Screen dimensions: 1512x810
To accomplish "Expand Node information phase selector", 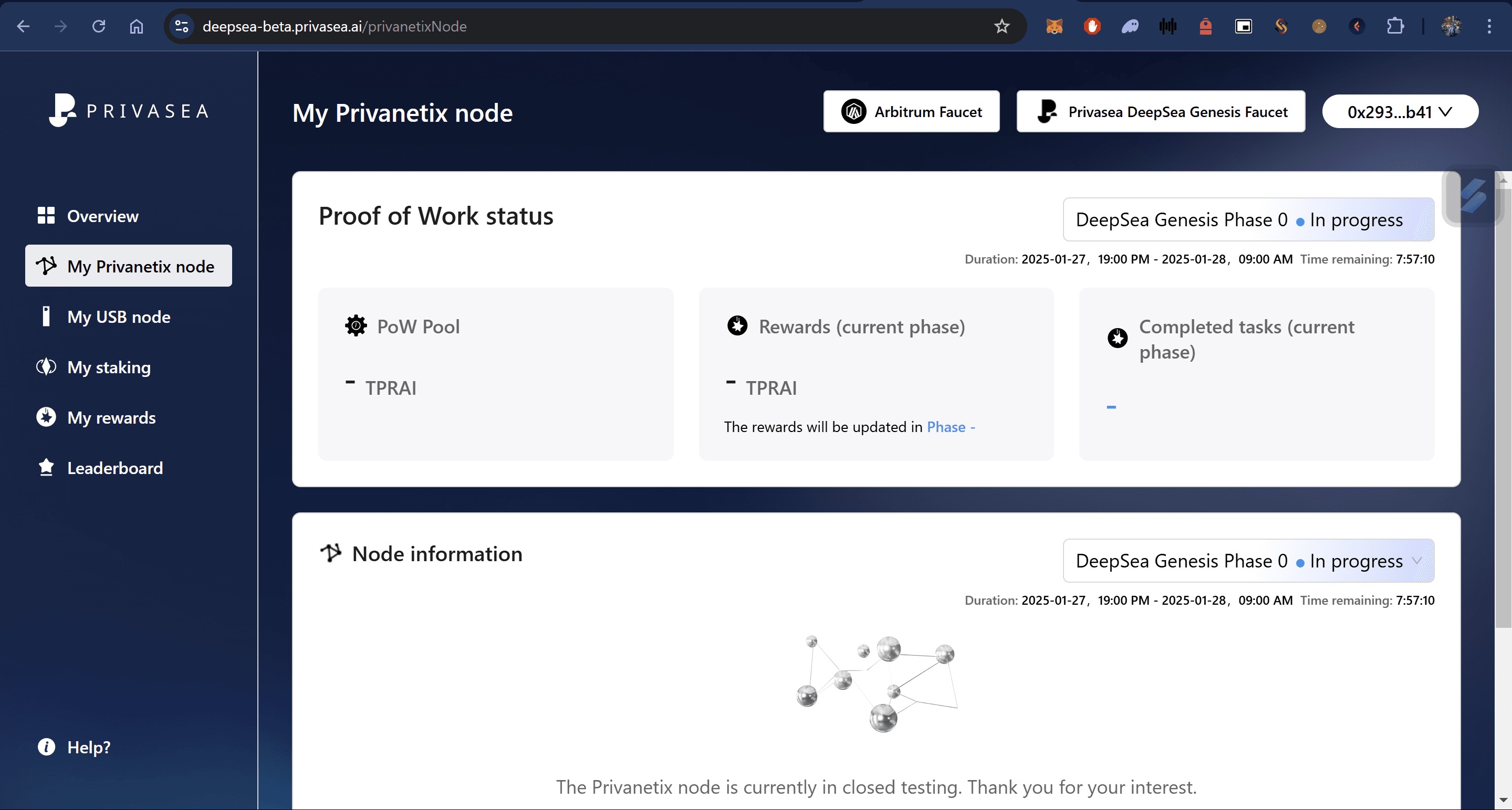I will (1248, 561).
